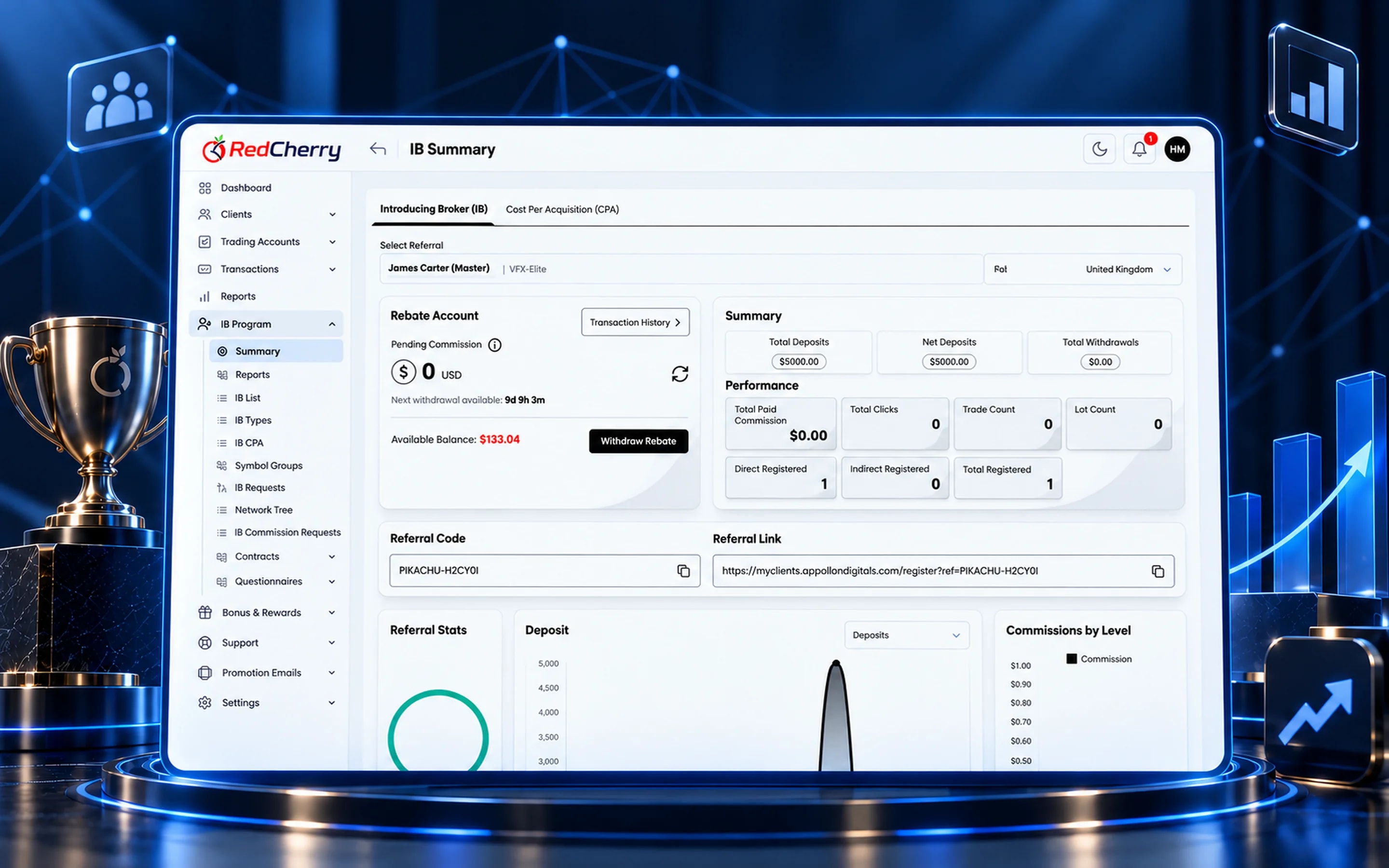Viewport: 1389px width, 868px height.
Task: Select the Introducing Broker (IB) tab
Action: [x=434, y=209]
